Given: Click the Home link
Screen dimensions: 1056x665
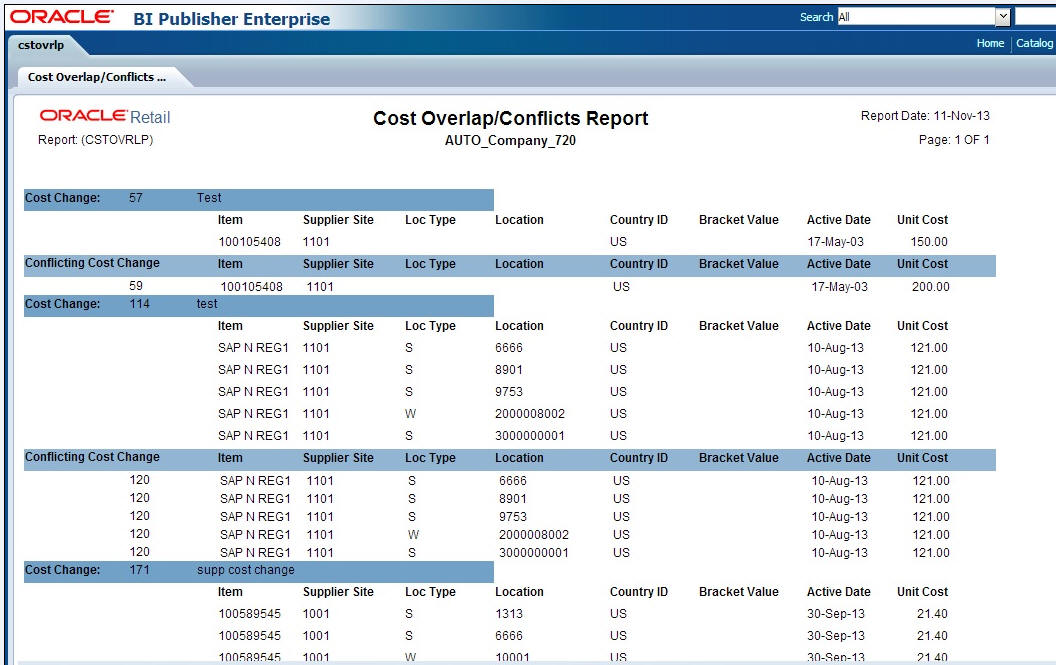Looking at the screenshot, I should point(990,43).
